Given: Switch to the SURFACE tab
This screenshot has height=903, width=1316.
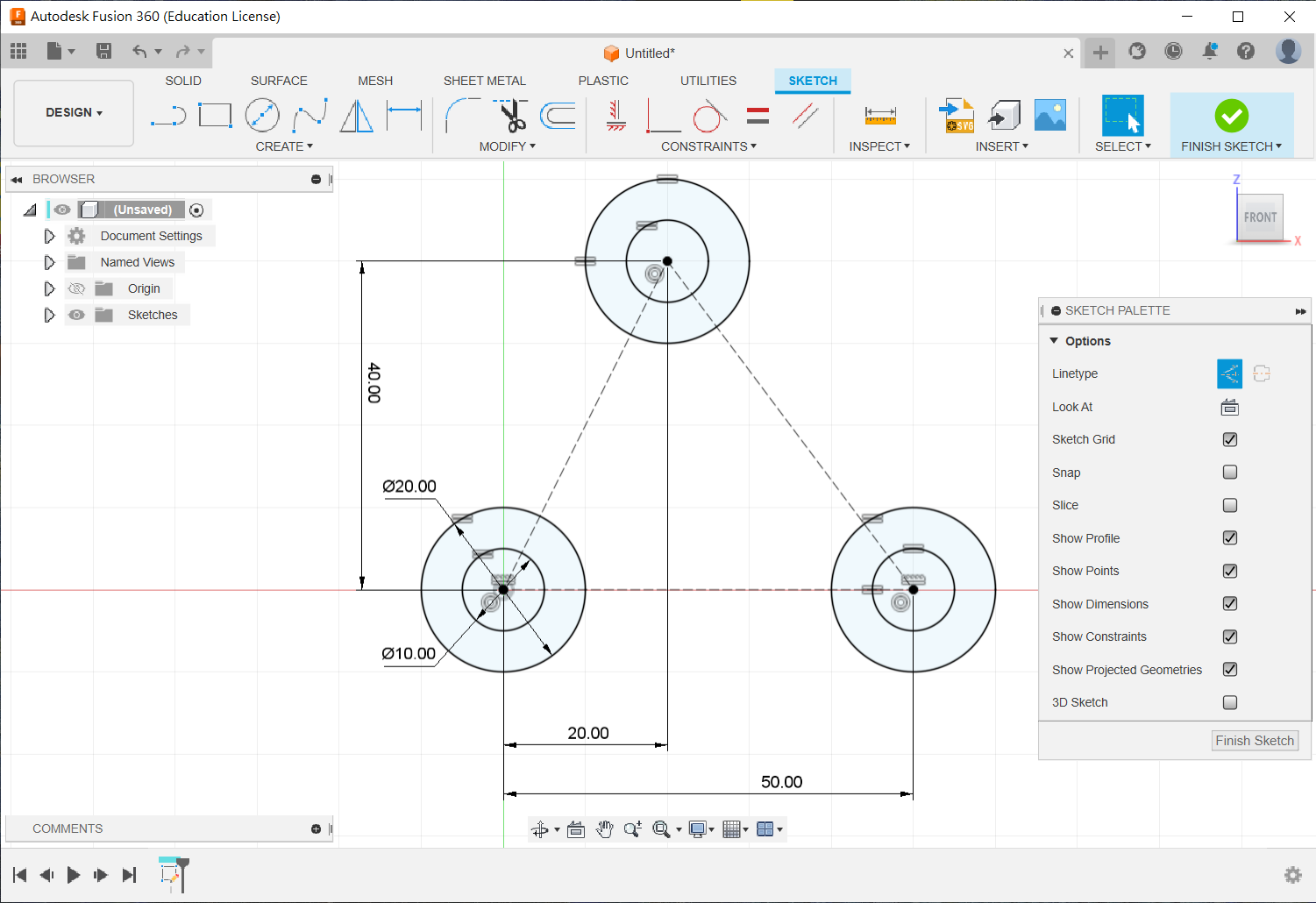Looking at the screenshot, I should (x=279, y=81).
